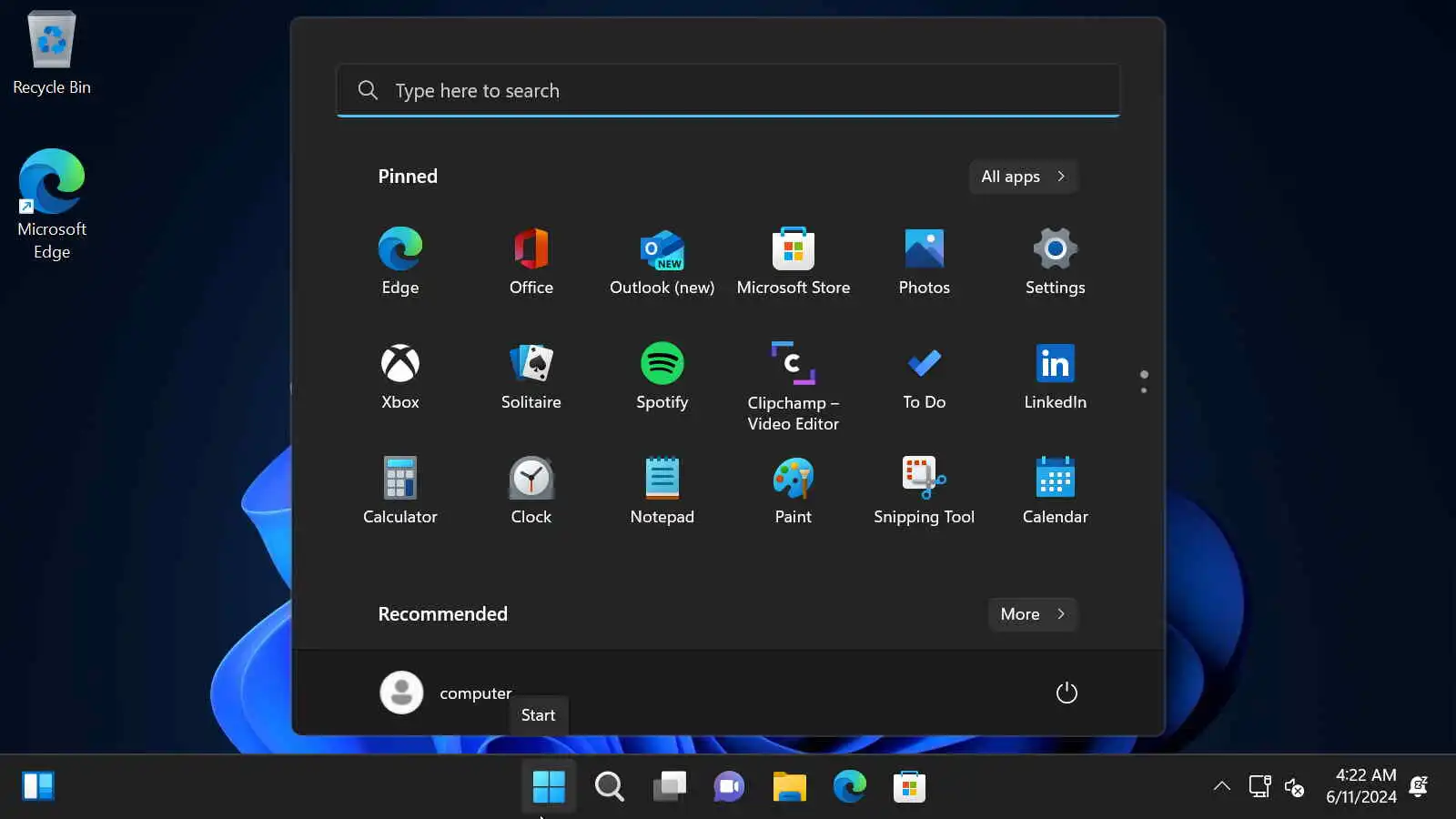The height and width of the screenshot is (819, 1456).
Task: Launch Spotify from the Start menu
Action: pos(662,376)
